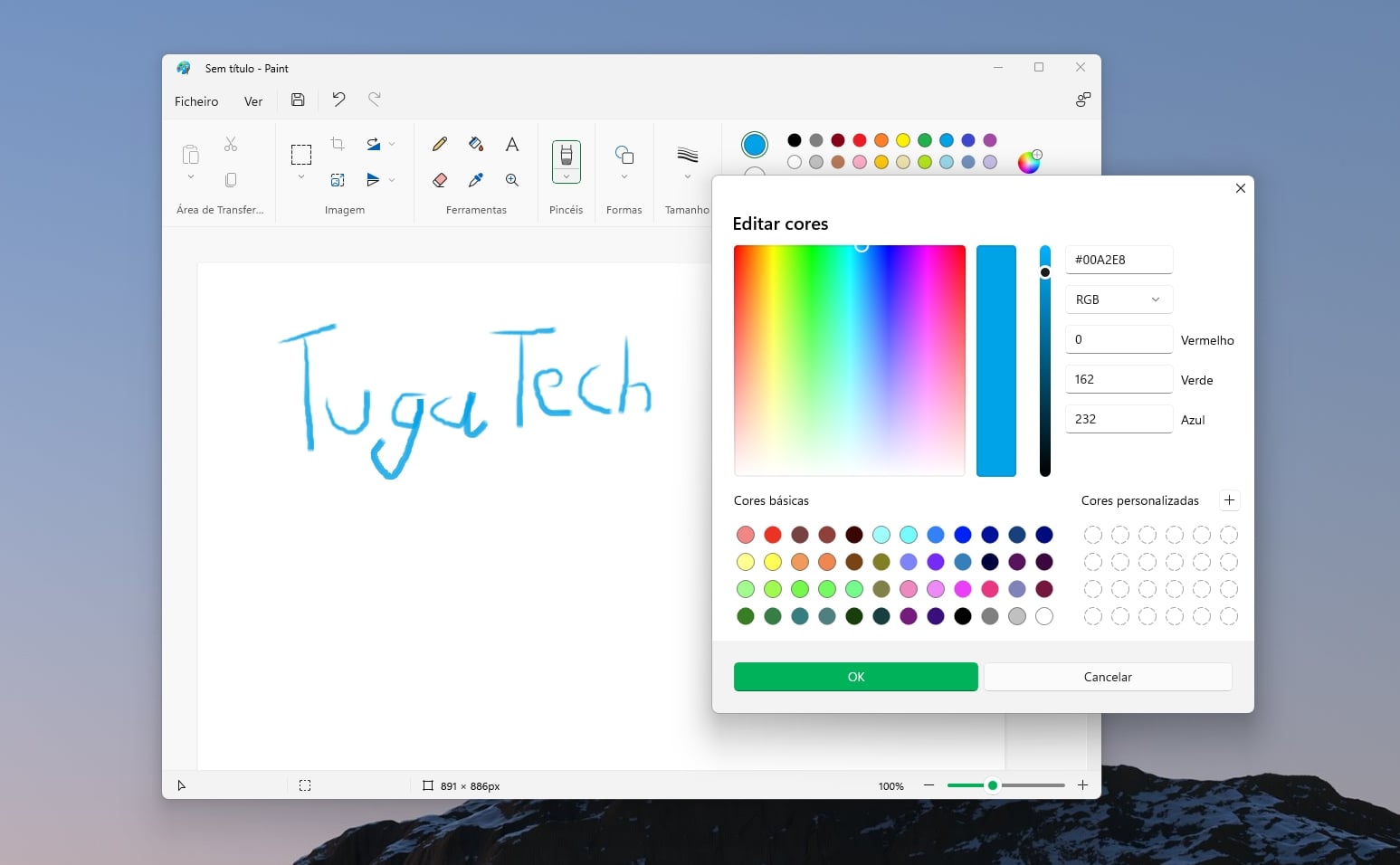Screen dimensions: 1400x865
Task: Click the Cancelar button
Action: click(x=1108, y=677)
